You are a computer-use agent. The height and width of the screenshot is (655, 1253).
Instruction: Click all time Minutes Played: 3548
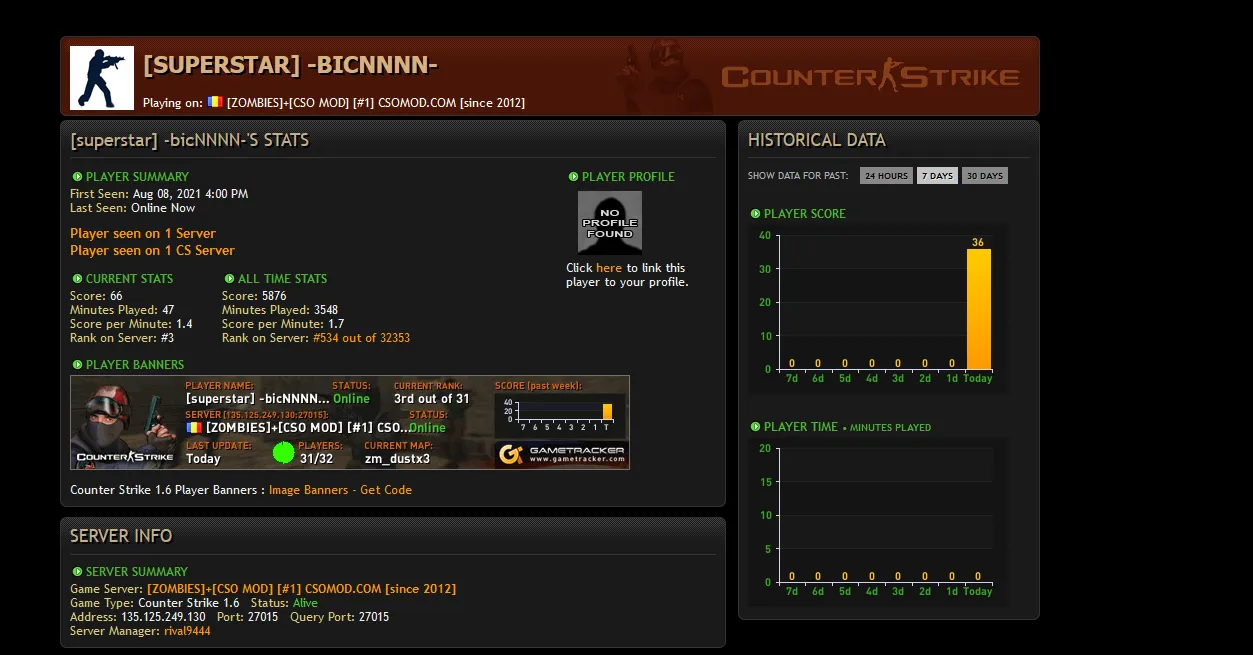(326, 310)
